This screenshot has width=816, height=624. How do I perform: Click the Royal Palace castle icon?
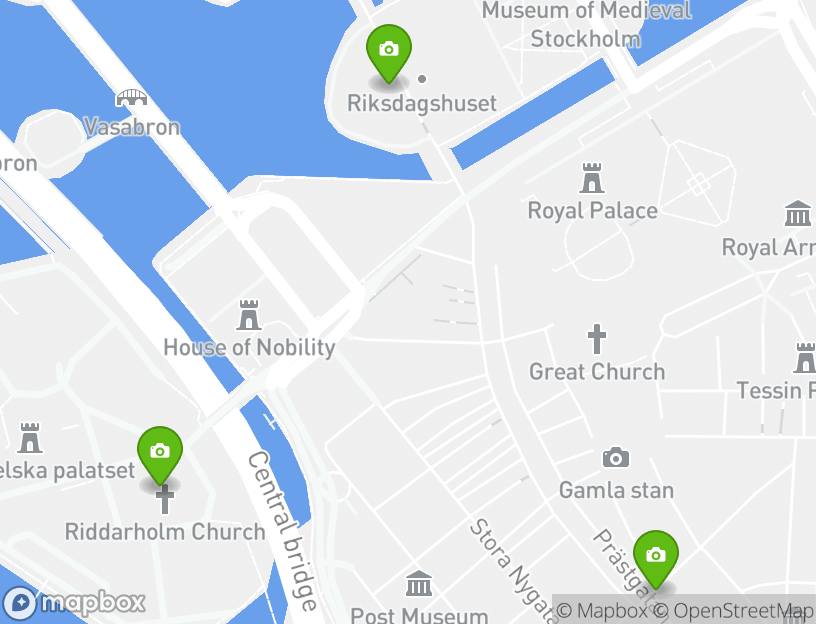pyautogui.click(x=592, y=177)
